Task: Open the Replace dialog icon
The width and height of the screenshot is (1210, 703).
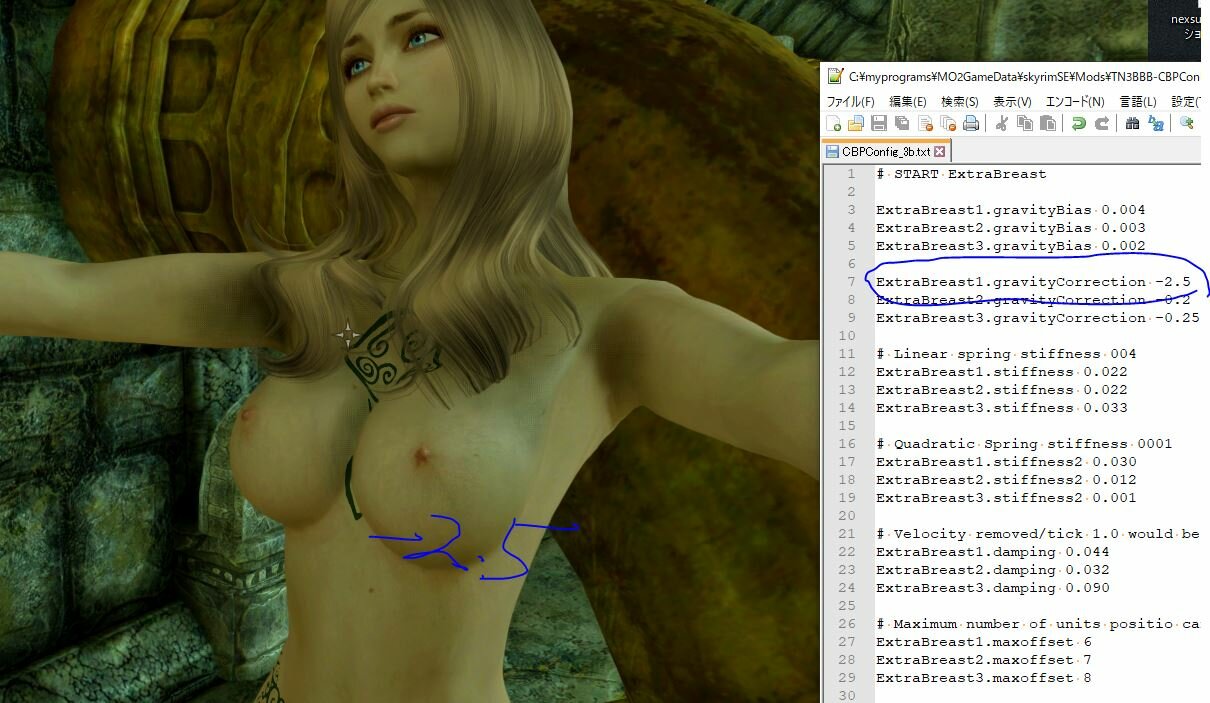Action: tap(1155, 124)
